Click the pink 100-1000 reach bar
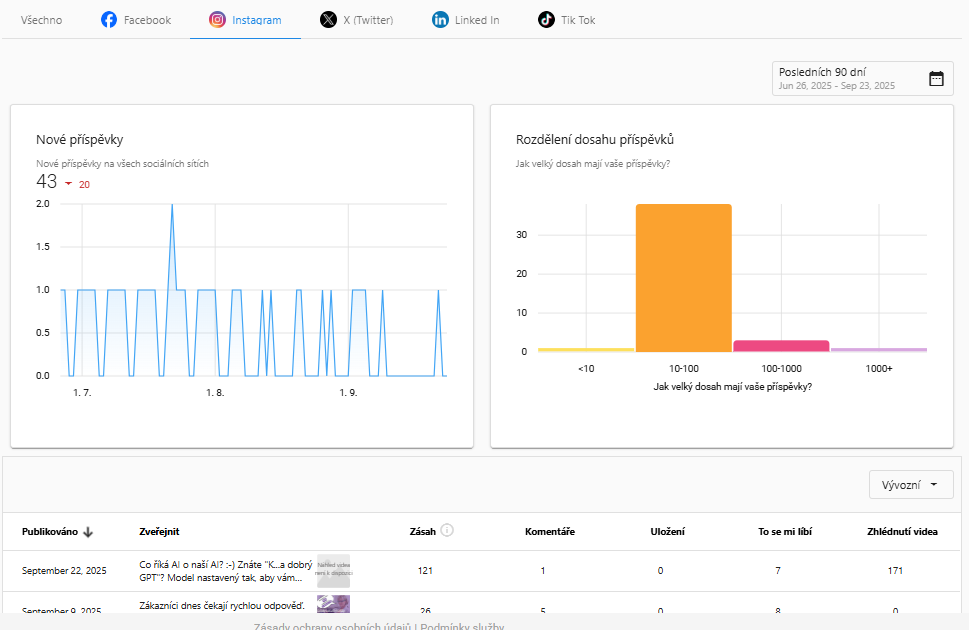The width and height of the screenshot is (969, 630). click(x=781, y=346)
